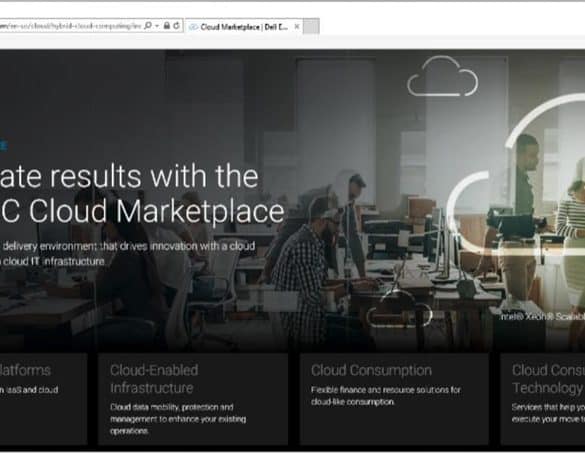Click the address bar search magnifier icon

pos(148,26)
